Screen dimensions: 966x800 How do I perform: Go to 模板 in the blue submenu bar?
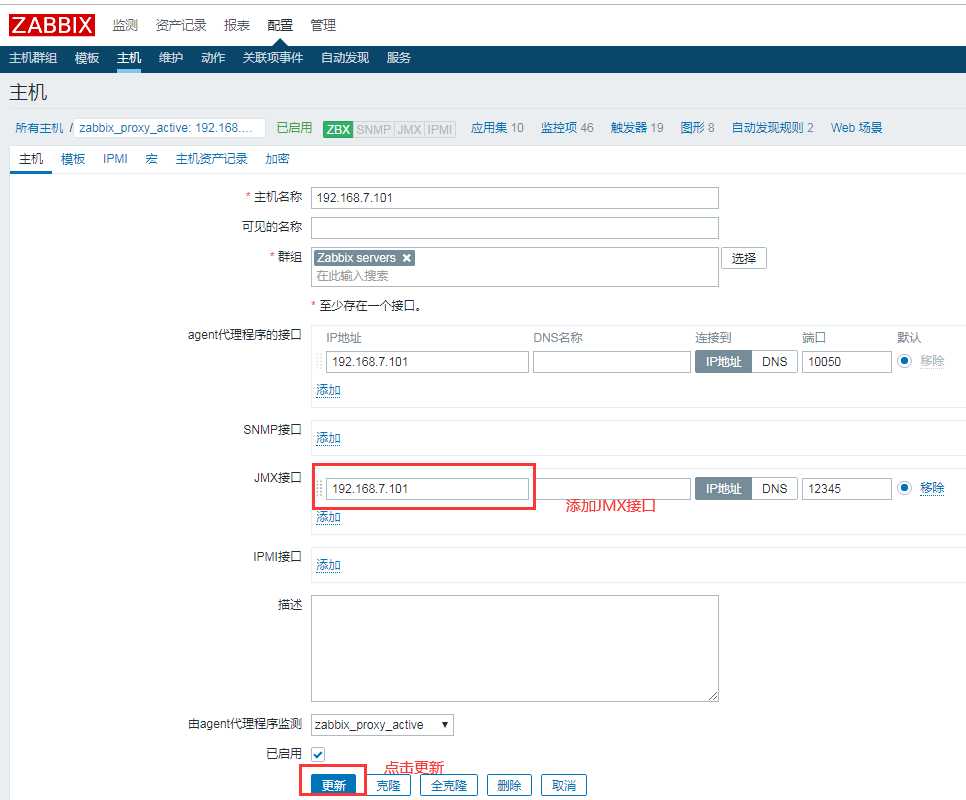(87, 58)
